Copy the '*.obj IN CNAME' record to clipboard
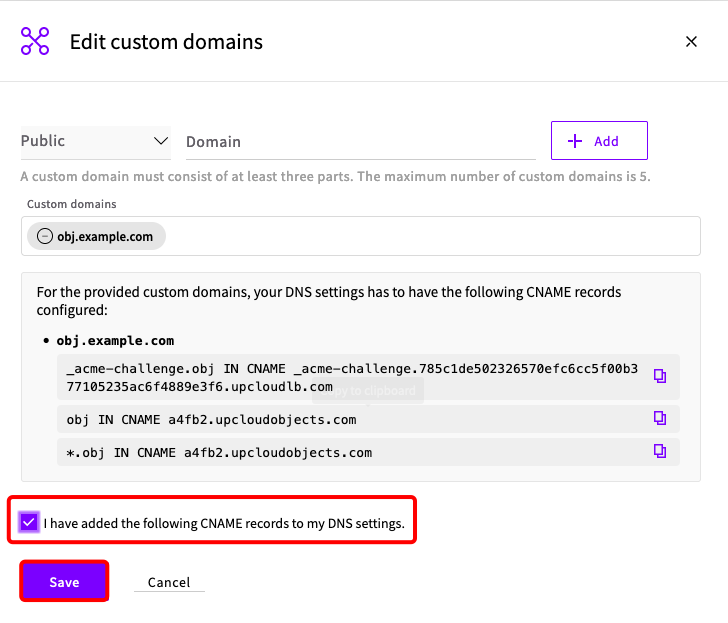This screenshot has width=728, height=623. 660,451
